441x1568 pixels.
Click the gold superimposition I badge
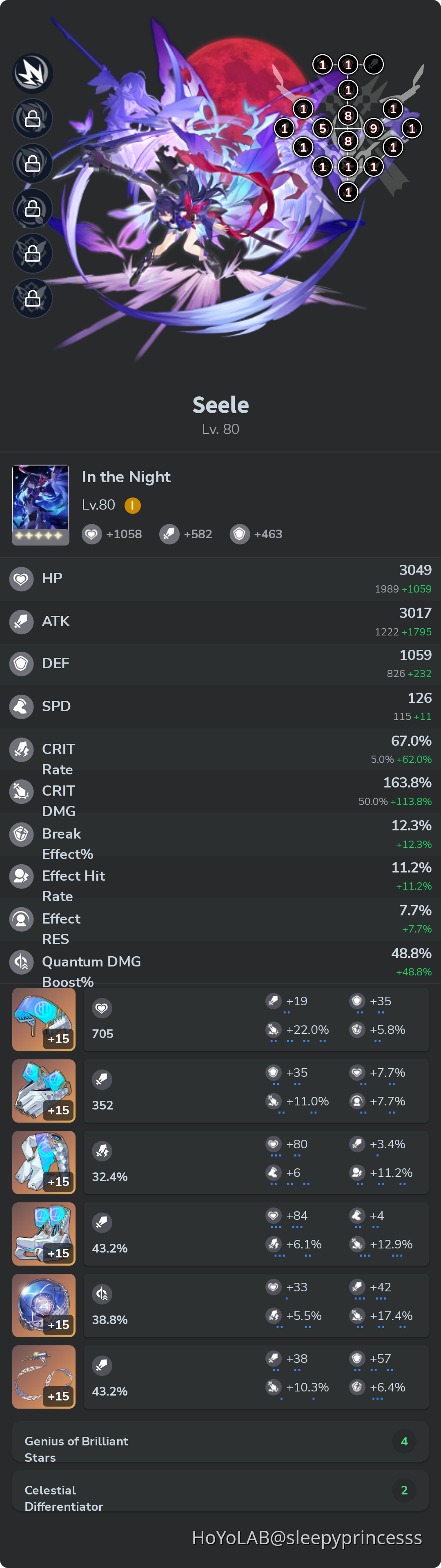click(x=133, y=505)
